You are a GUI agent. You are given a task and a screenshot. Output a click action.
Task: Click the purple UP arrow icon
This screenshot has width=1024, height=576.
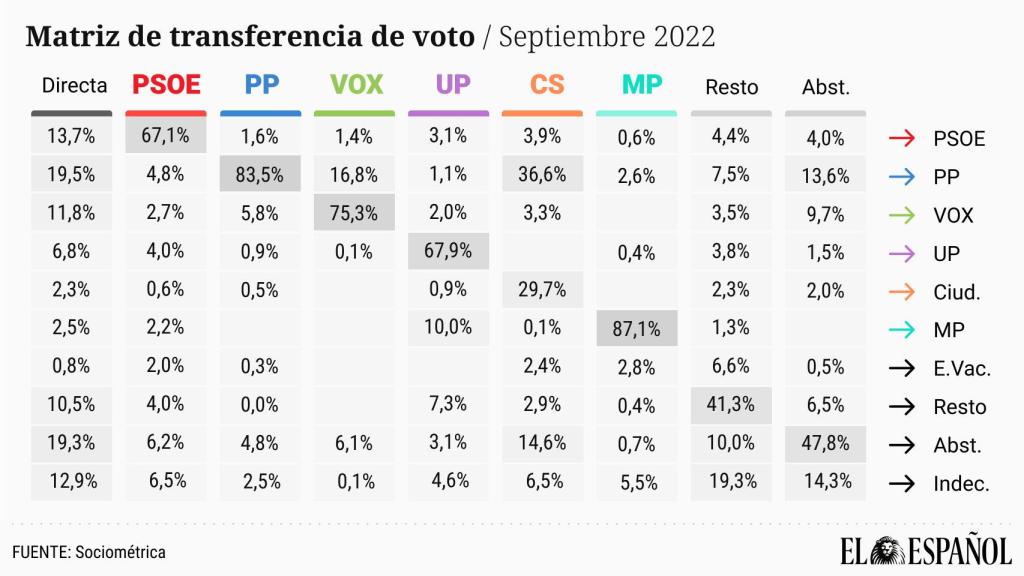click(902, 253)
